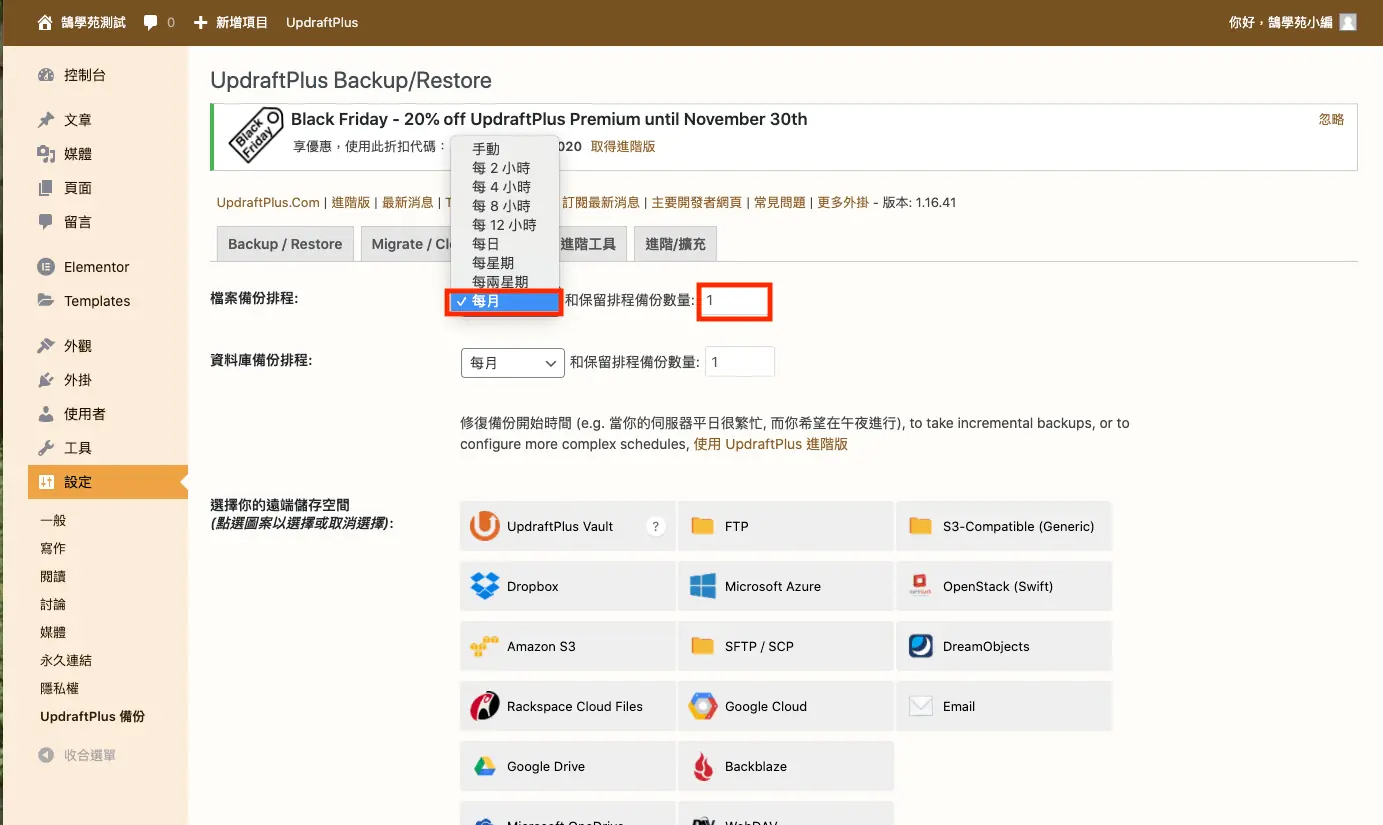Image resolution: width=1383 pixels, height=825 pixels.
Task: Open the 永久連結 settings submenu
Action: tap(66, 660)
